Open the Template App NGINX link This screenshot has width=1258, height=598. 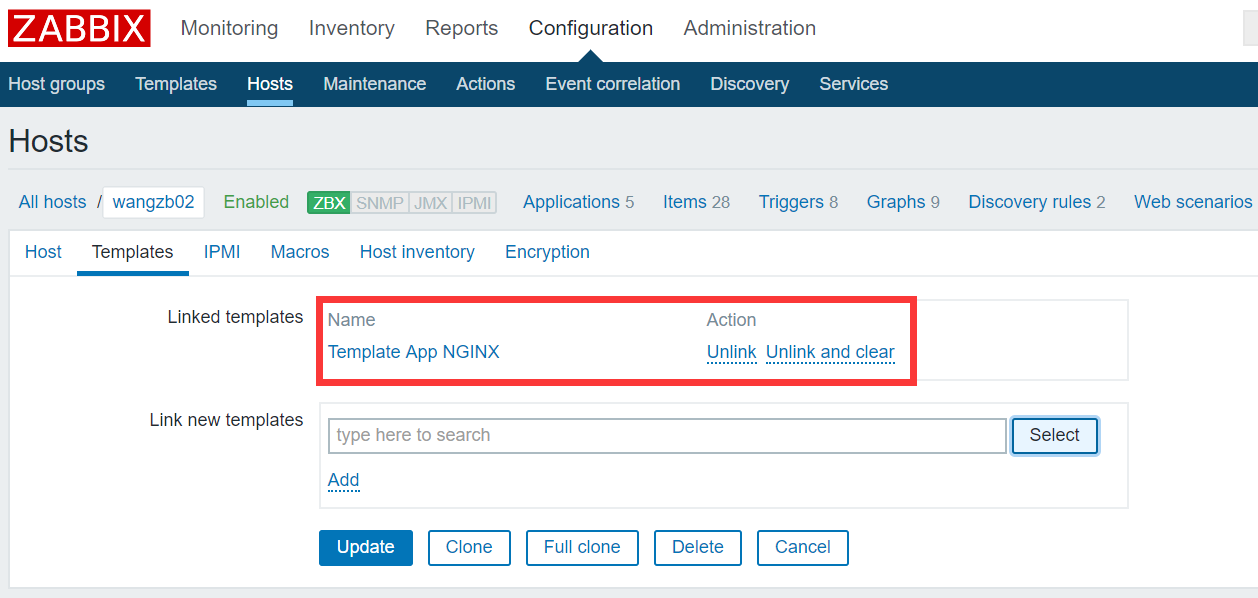click(413, 352)
